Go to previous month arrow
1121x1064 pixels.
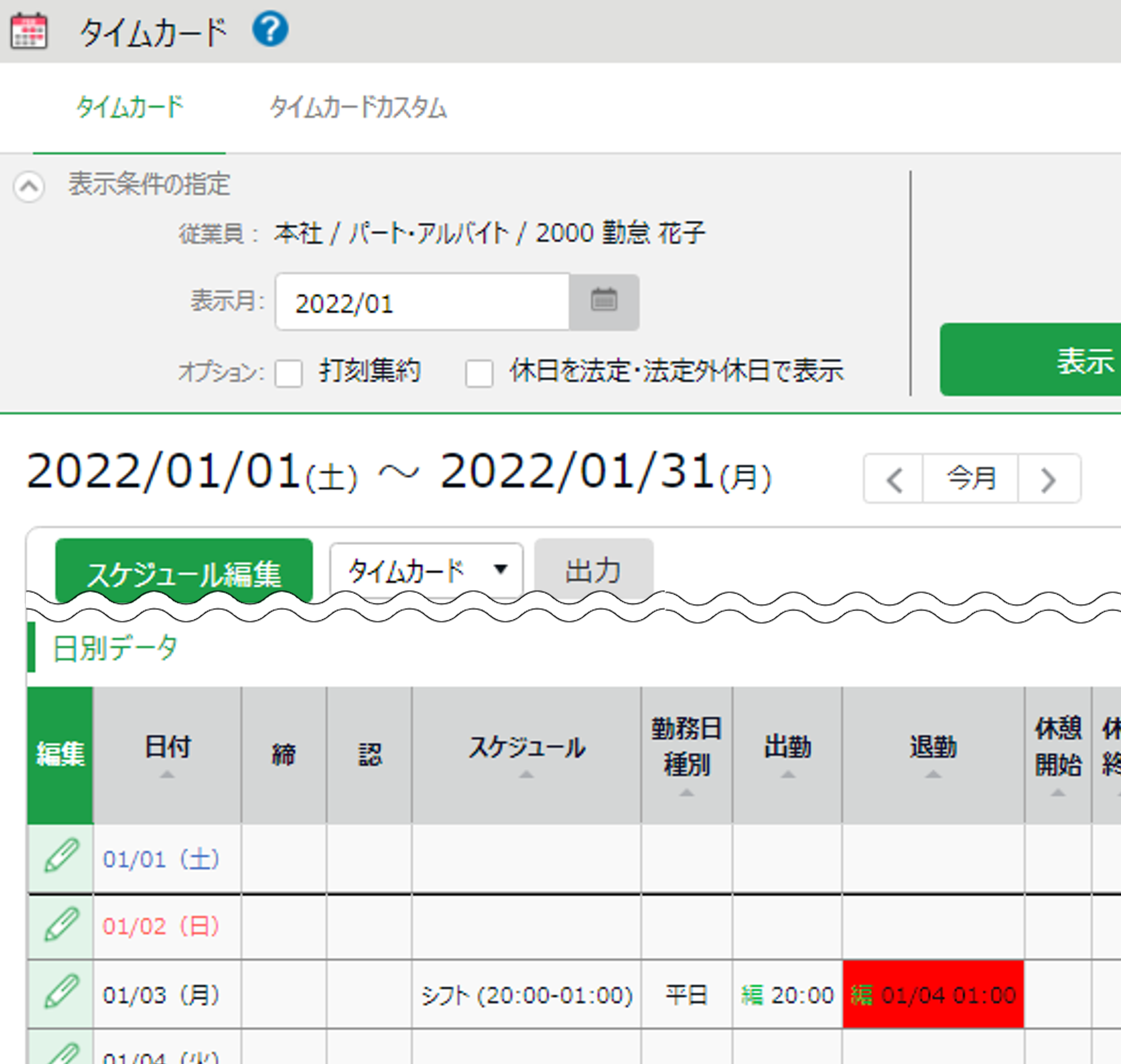click(x=894, y=479)
